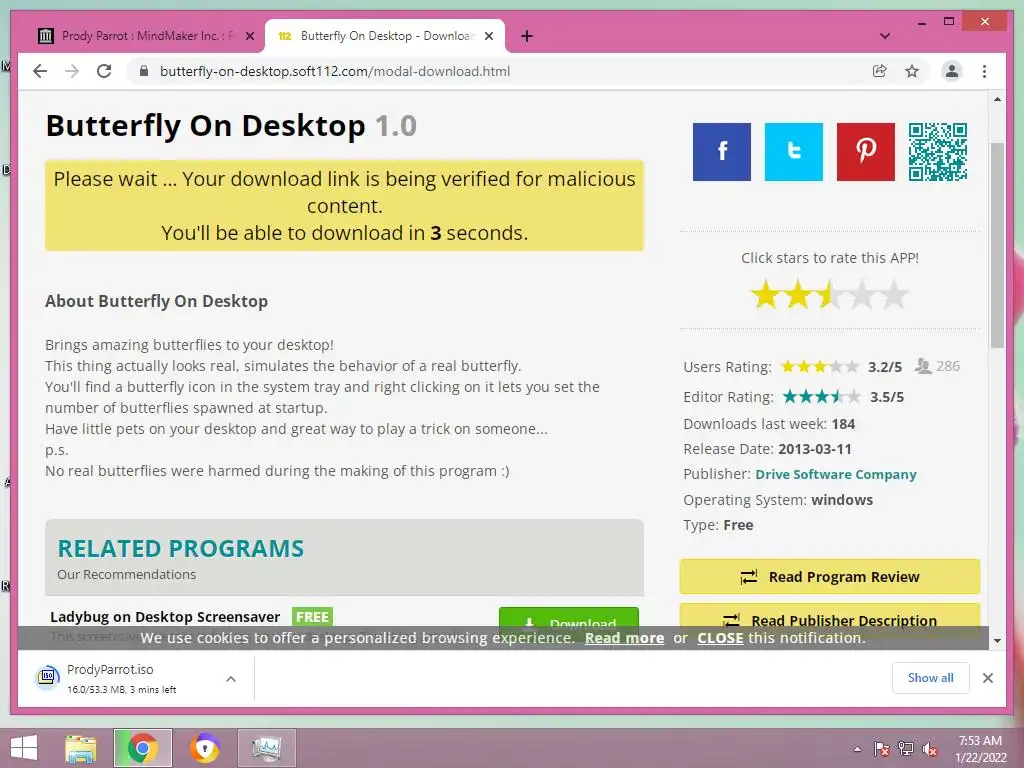The width and height of the screenshot is (1024, 768).
Task: Click the user count 286 icon
Action: (923, 366)
